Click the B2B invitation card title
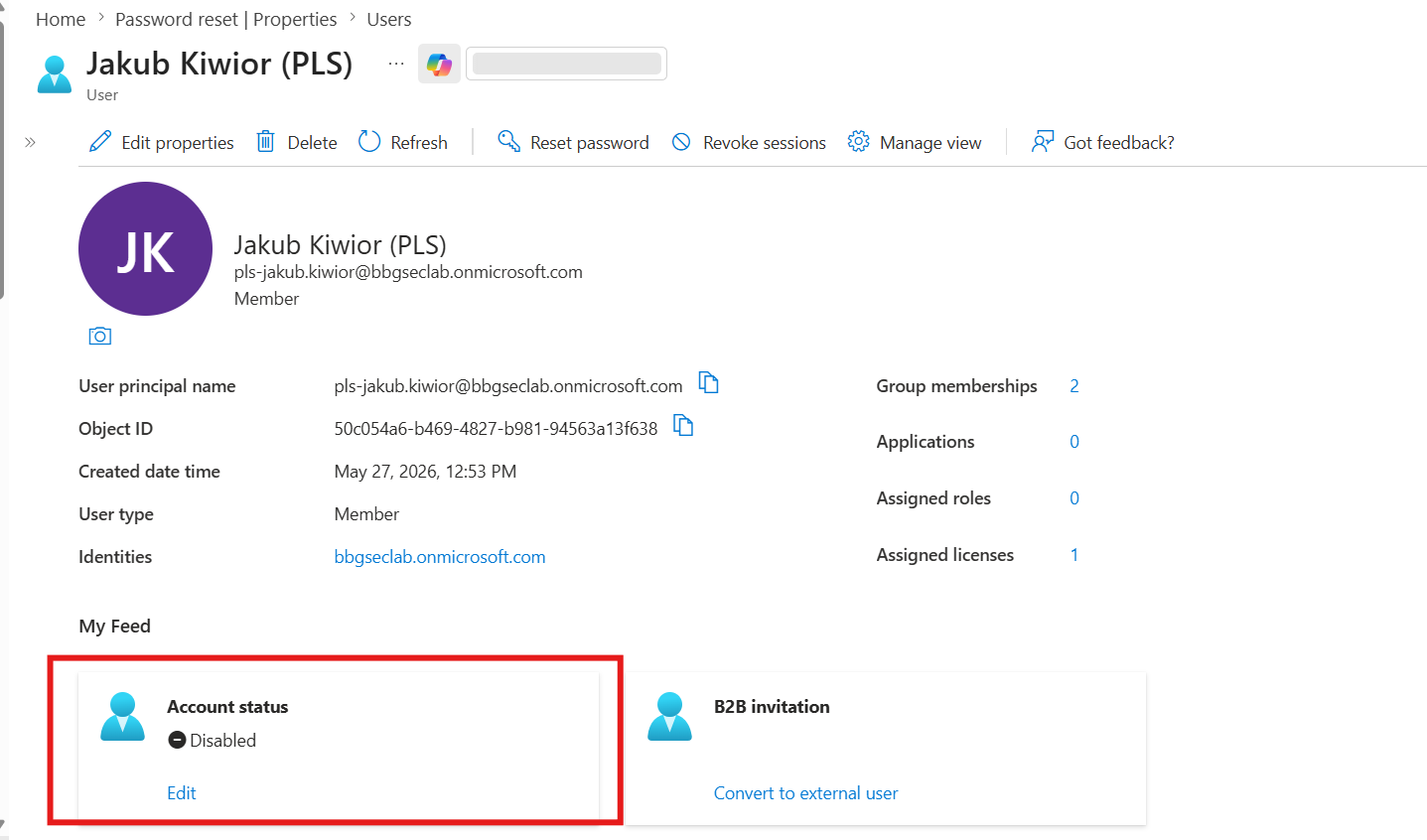1427x840 pixels. (772, 707)
